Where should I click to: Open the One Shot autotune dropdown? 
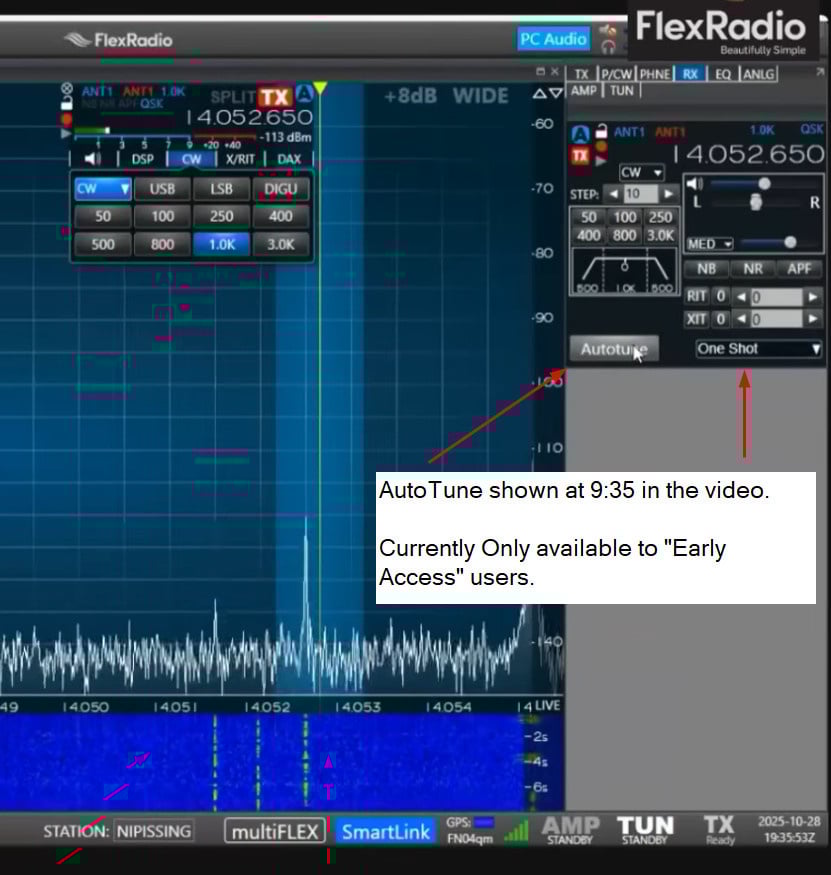click(x=758, y=349)
